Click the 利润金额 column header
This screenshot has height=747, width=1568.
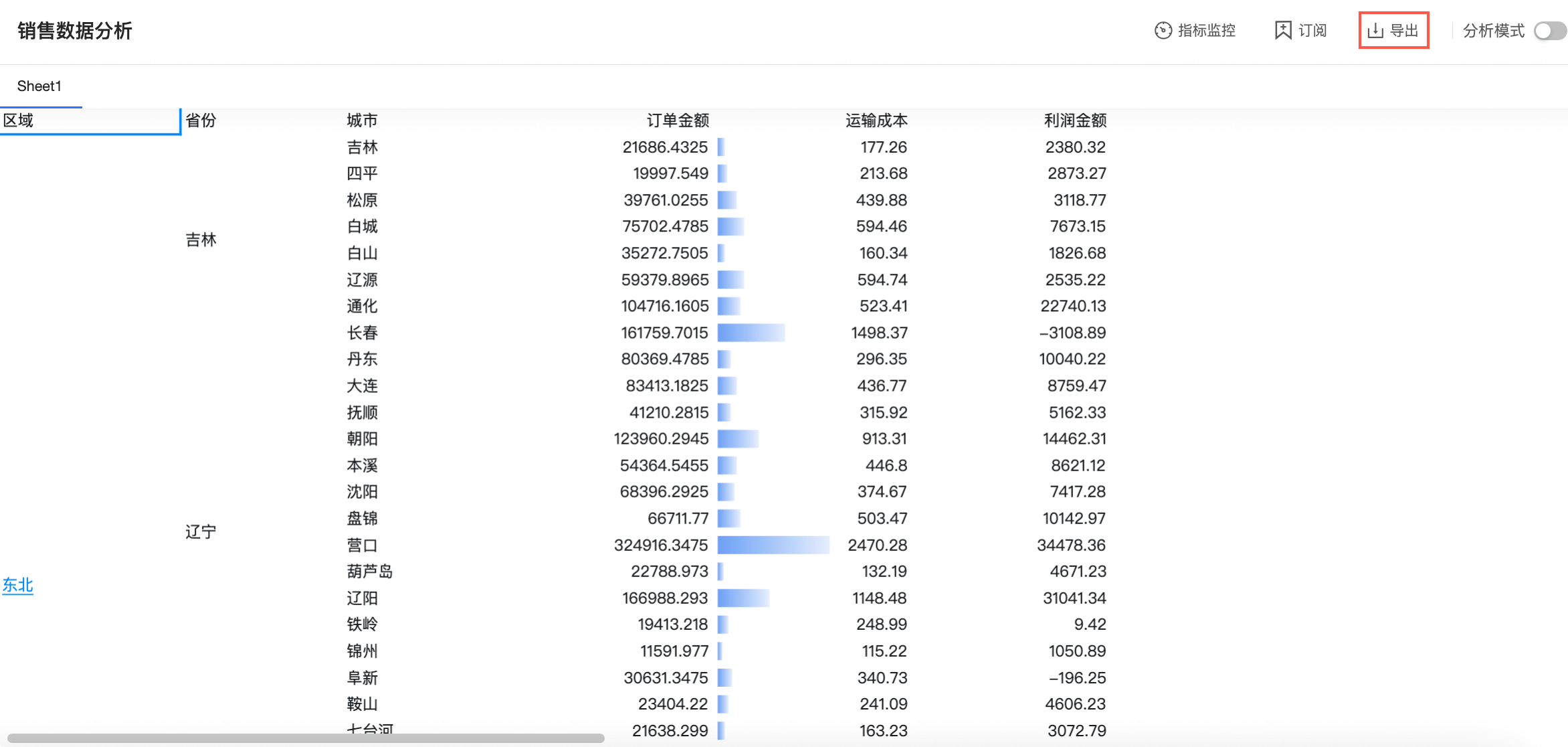(x=1075, y=120)
